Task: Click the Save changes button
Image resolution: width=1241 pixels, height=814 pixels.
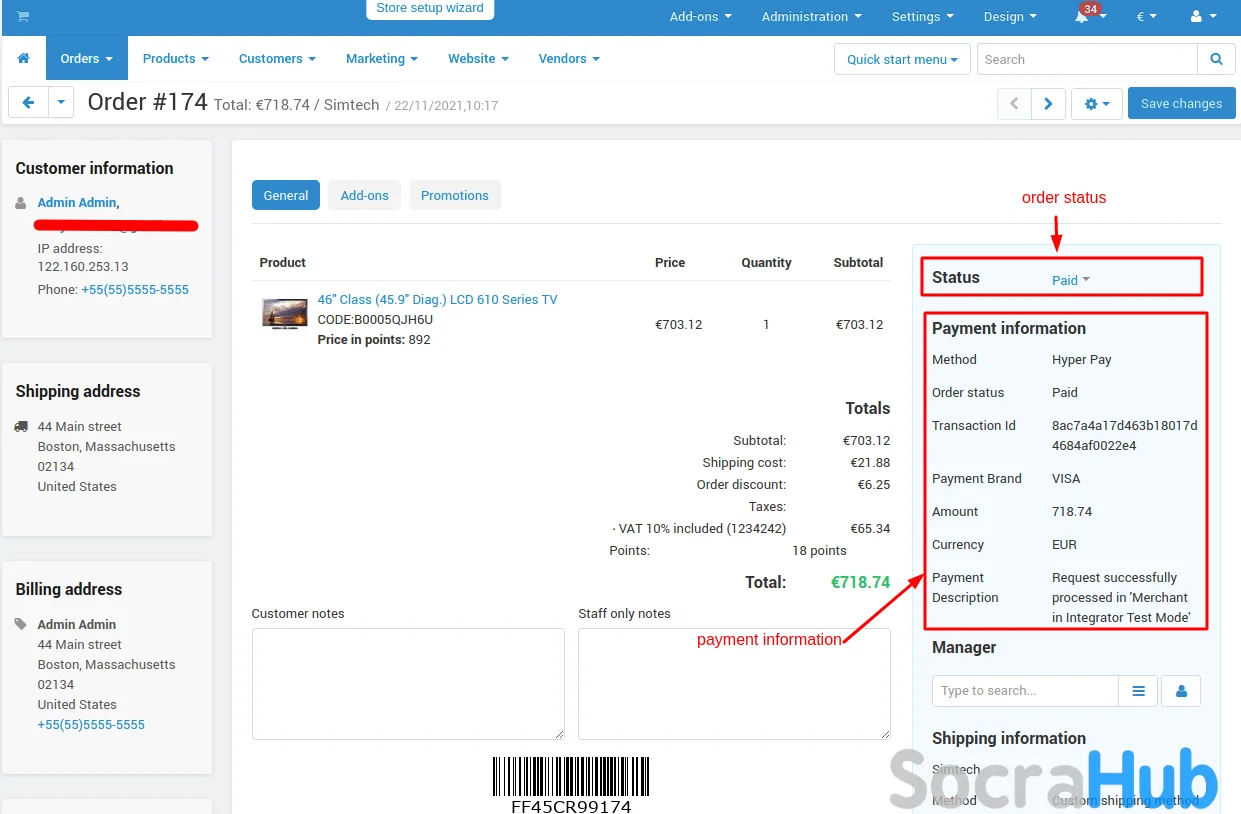Action: click(1181, 104)
